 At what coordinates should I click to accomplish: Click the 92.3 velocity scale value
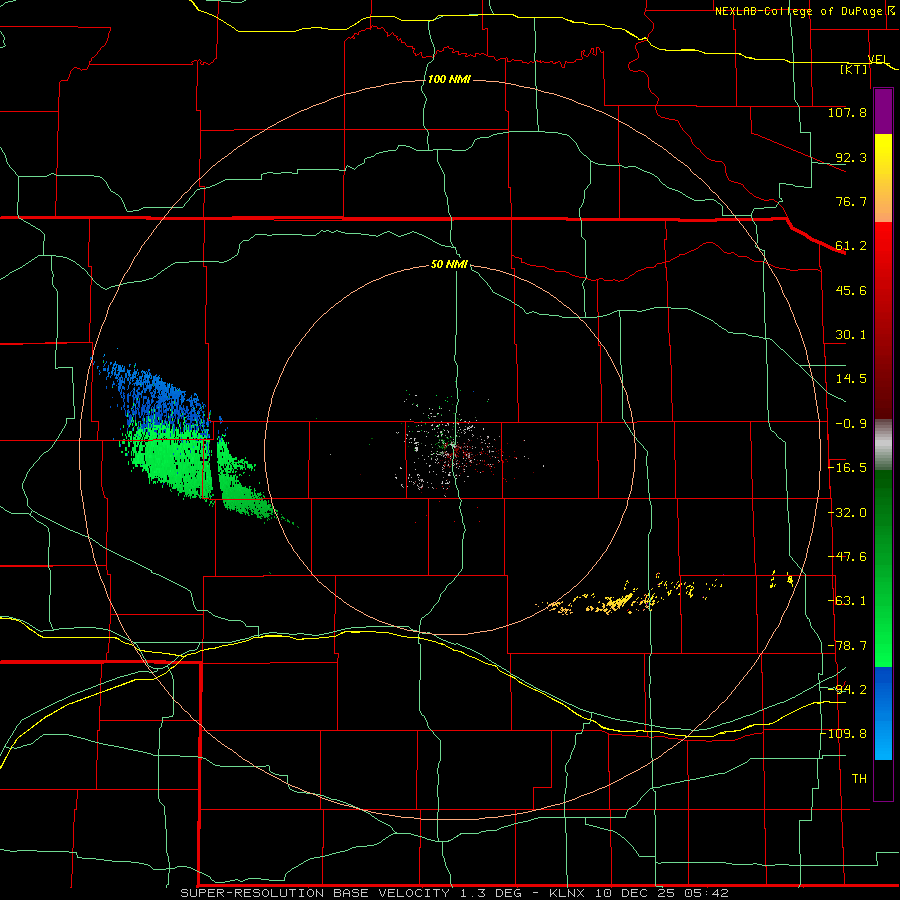(851, 157)
